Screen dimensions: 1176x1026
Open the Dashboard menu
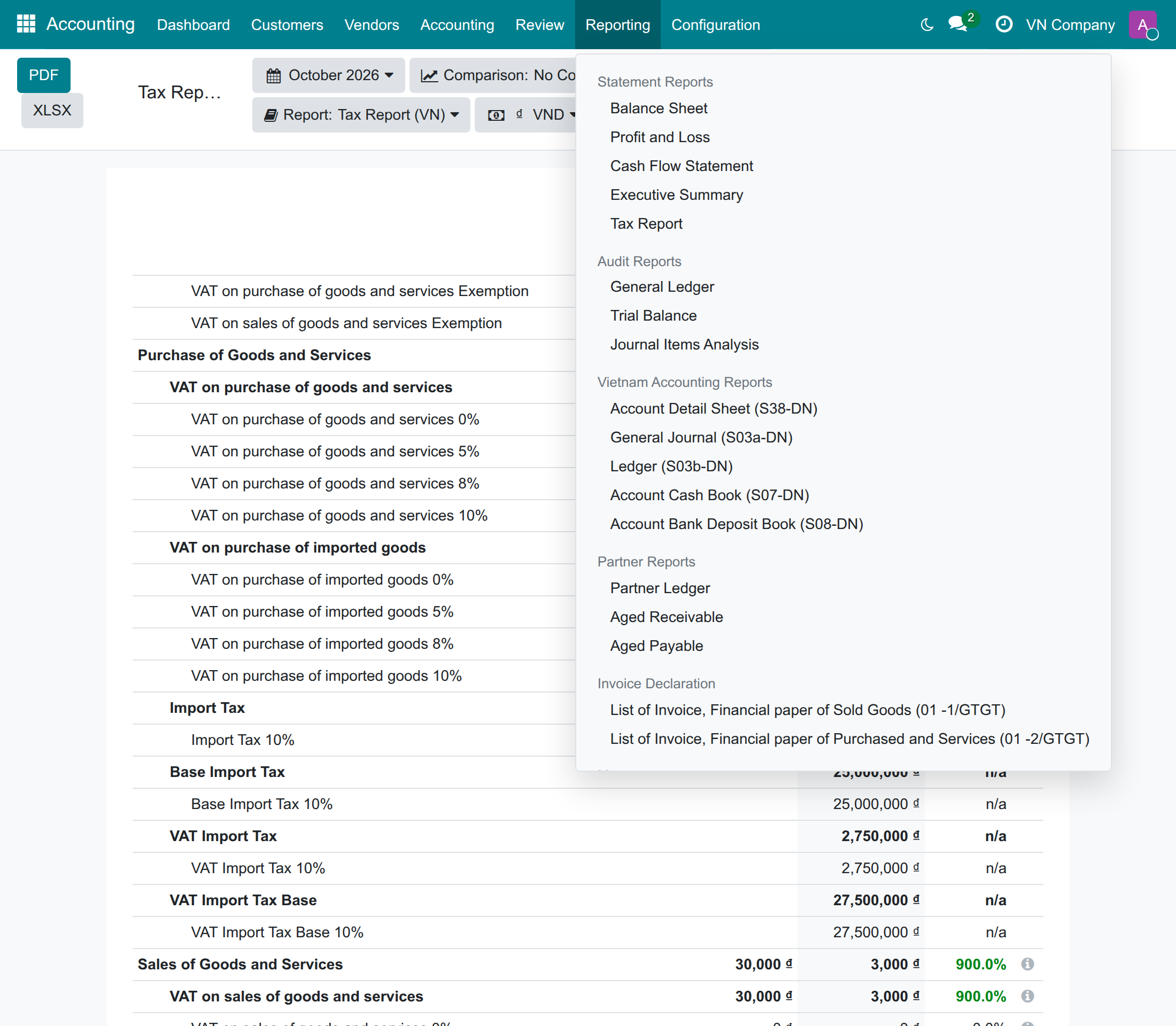tap(193, 25)
